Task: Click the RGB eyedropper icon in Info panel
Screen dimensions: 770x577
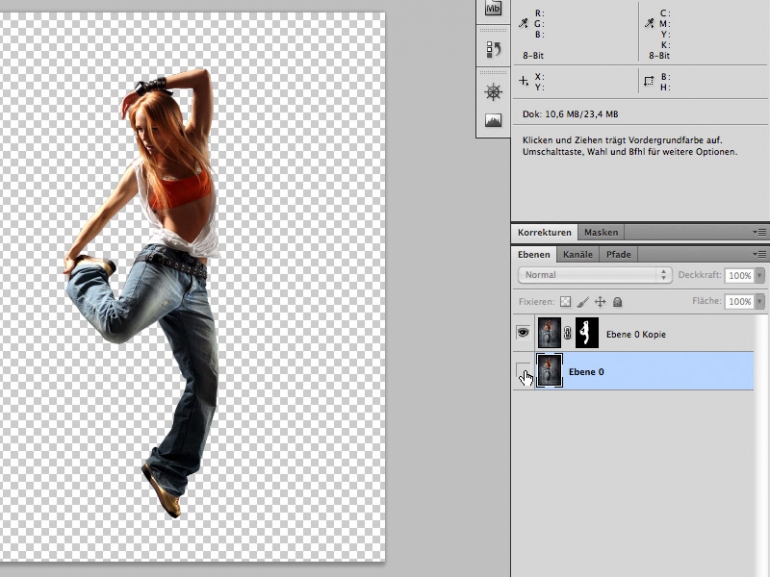Action: [523, 23]
